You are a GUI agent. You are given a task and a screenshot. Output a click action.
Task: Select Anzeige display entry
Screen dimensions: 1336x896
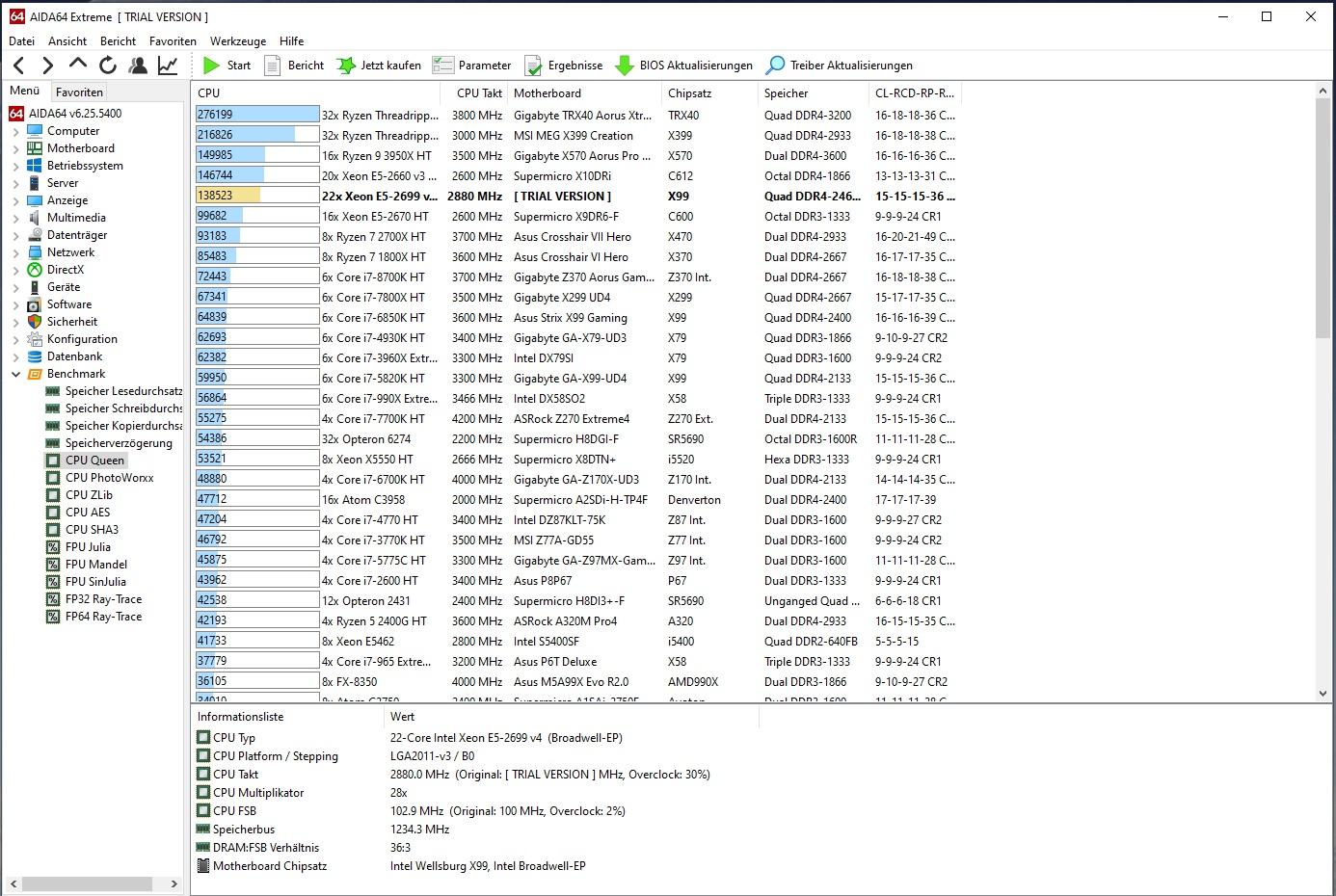pyautogui.click(x=67, y=200)
